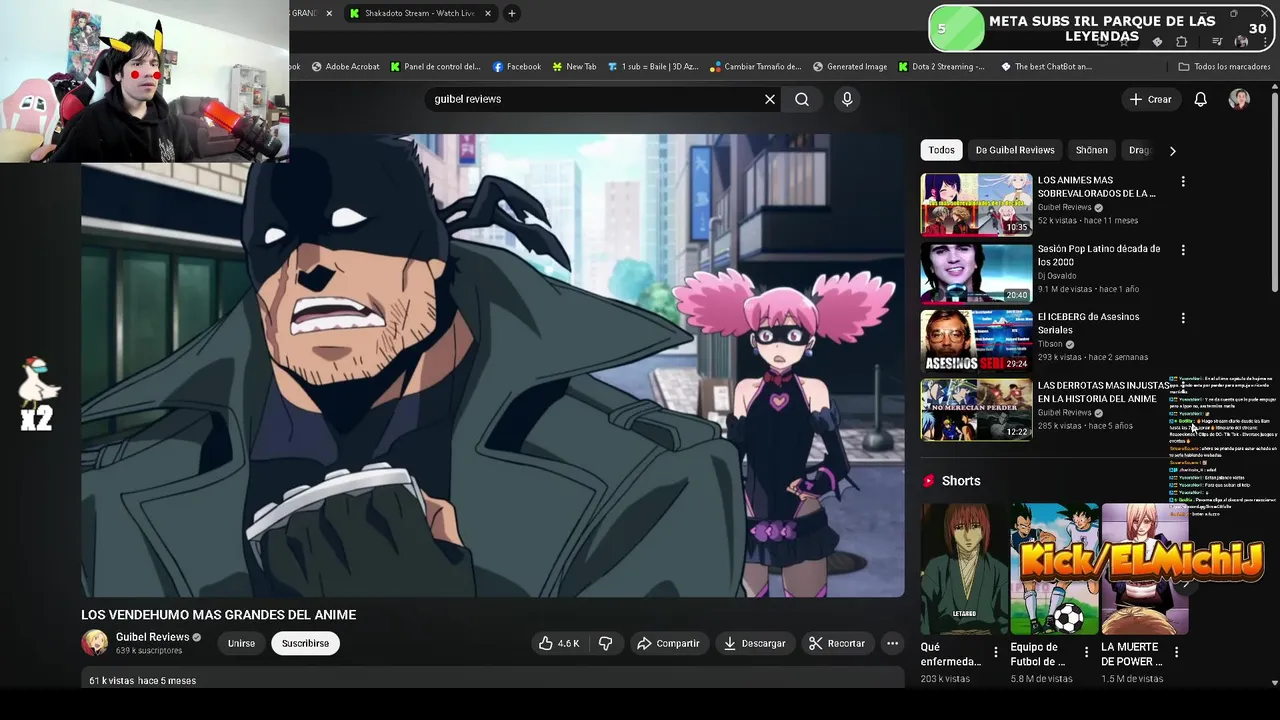Screen dimensions: 1280x720
Task: Open the Equipo de Futbol short thumbnail
Action: (1054, 568)
